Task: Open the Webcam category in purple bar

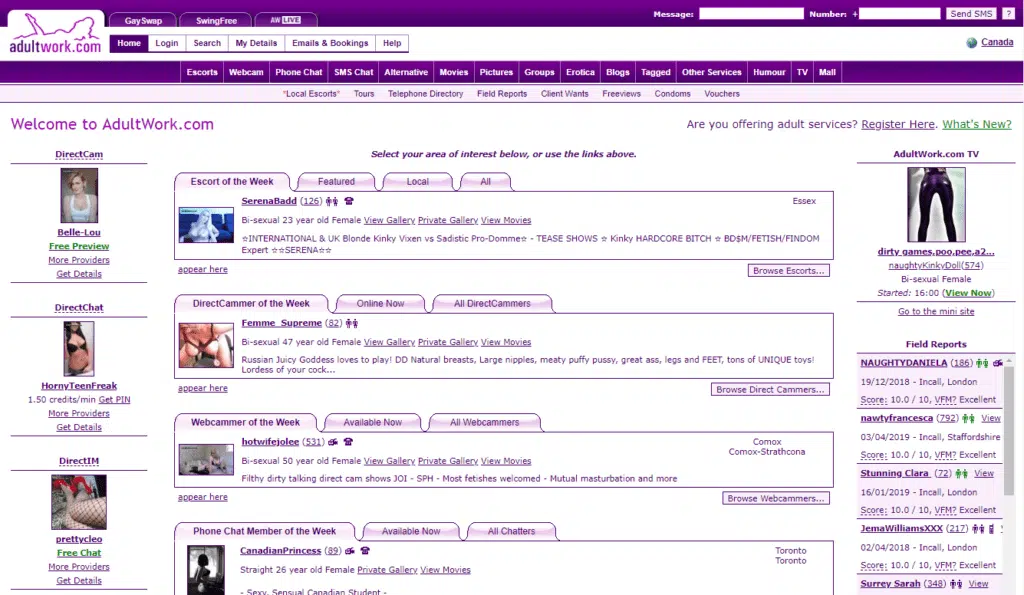Action: point(246,72)
